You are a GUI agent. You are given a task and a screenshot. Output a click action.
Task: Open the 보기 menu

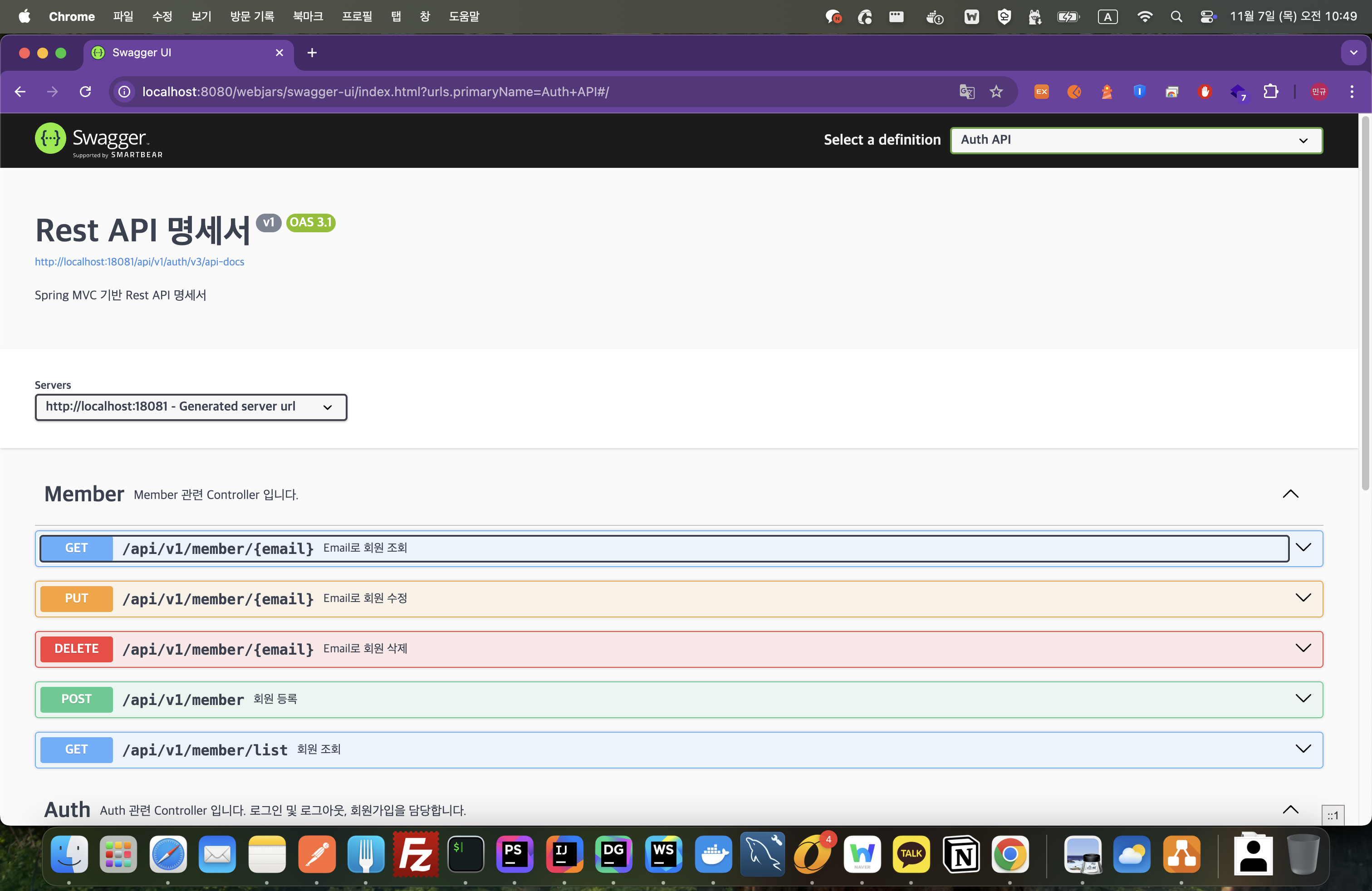[201, 16]
